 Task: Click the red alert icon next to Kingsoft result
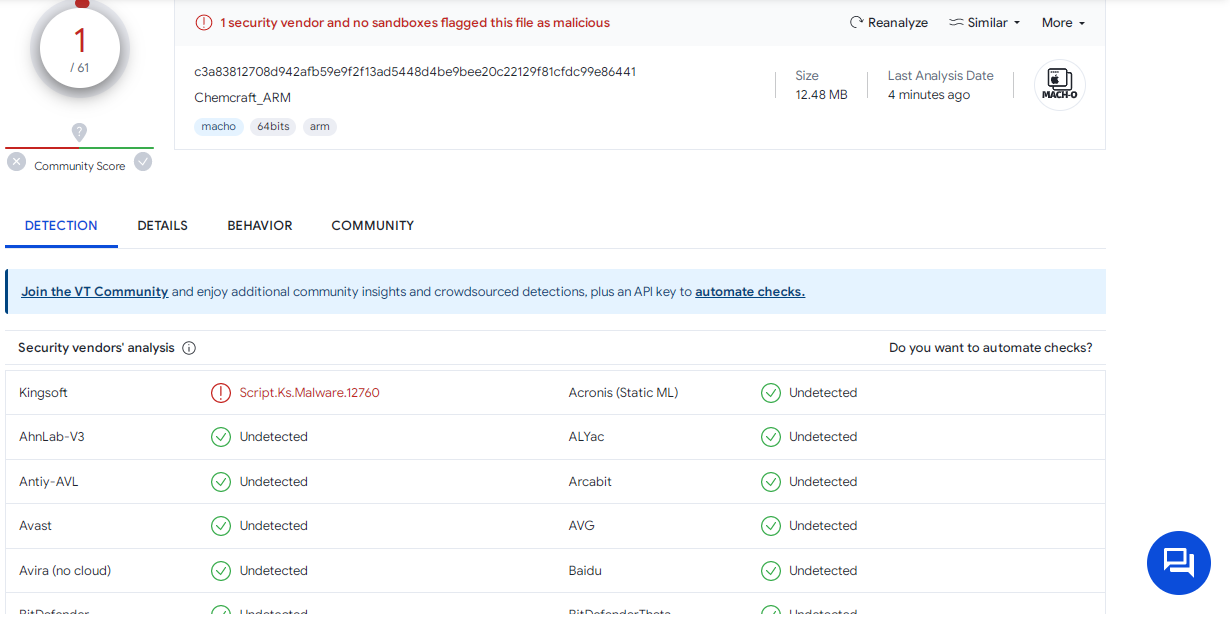click(220, 393)
